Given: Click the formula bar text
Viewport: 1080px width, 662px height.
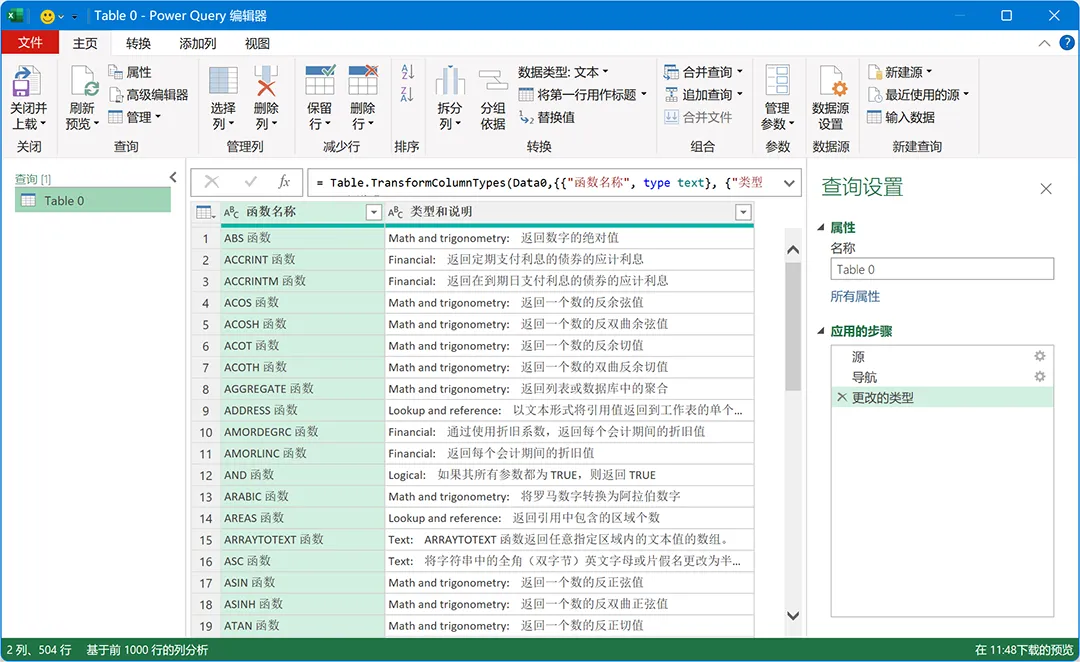Looking at the screenshot, I should pos(539,183).
